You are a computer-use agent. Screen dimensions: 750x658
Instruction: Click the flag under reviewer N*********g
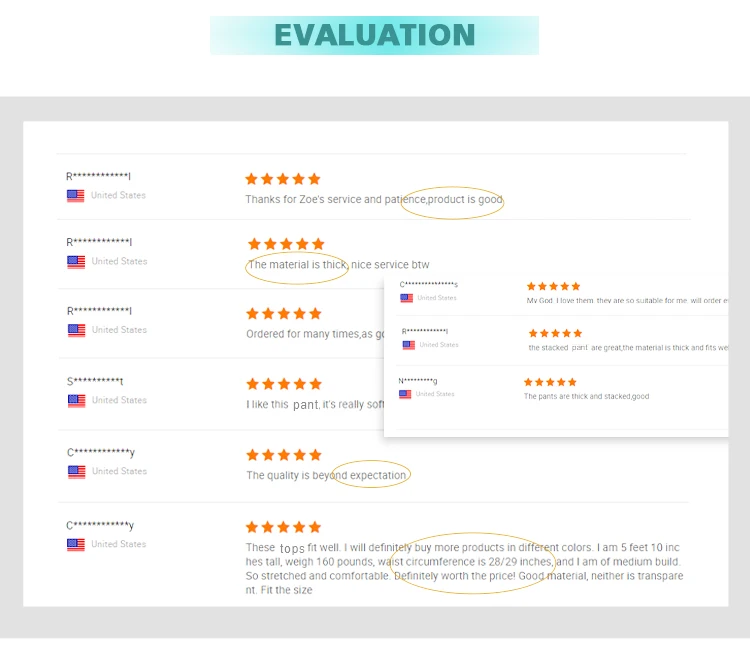click(x=405, y=394)
